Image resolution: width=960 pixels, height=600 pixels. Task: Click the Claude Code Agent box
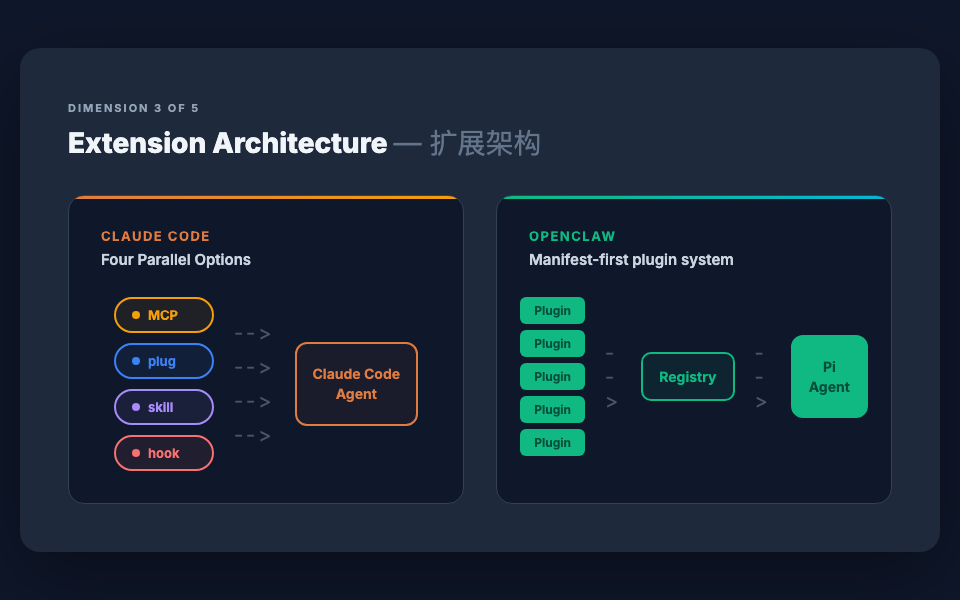pyautogui.click(x=356, y=384)
